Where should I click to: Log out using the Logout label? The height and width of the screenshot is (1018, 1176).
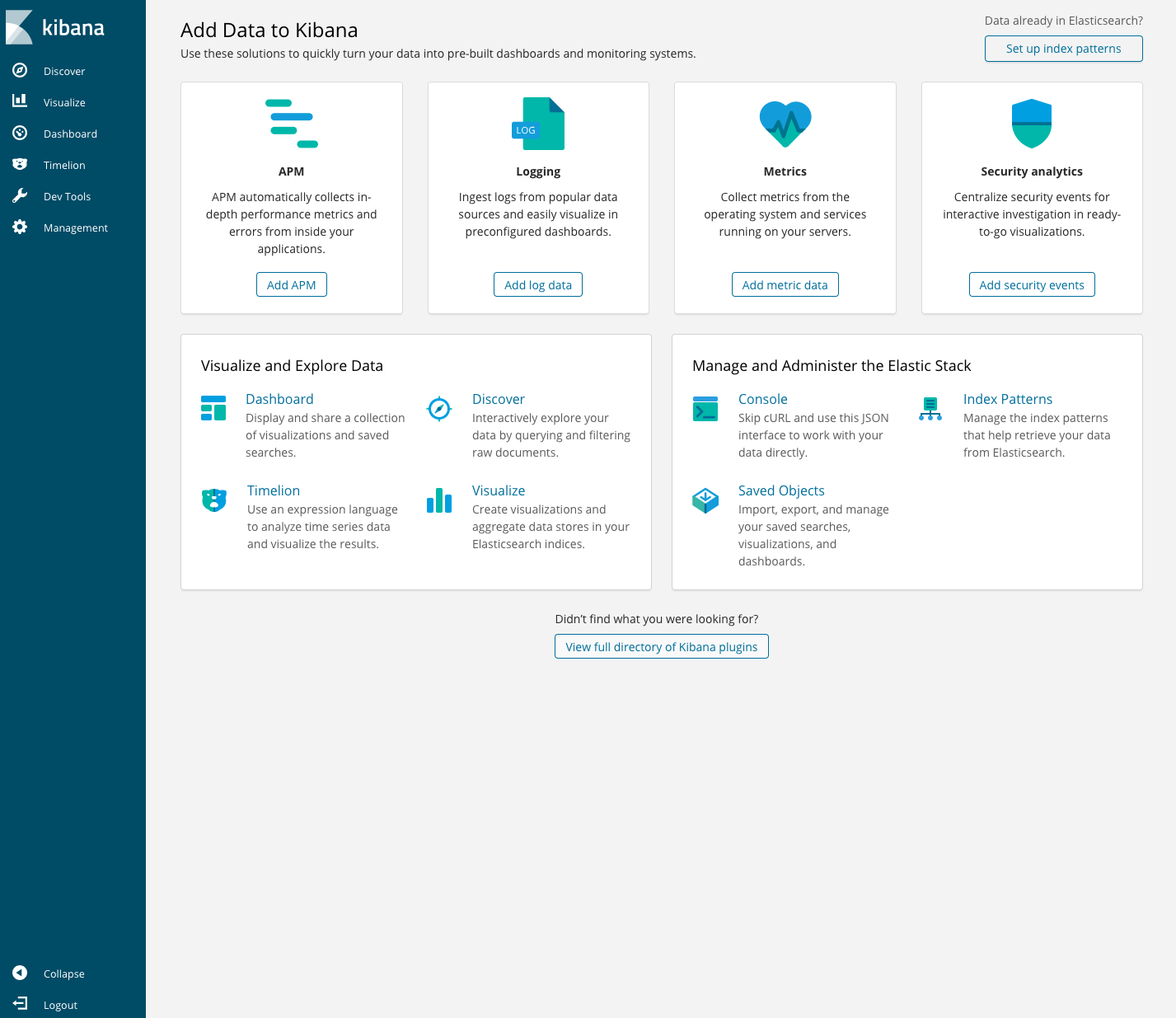(60, 1006)
